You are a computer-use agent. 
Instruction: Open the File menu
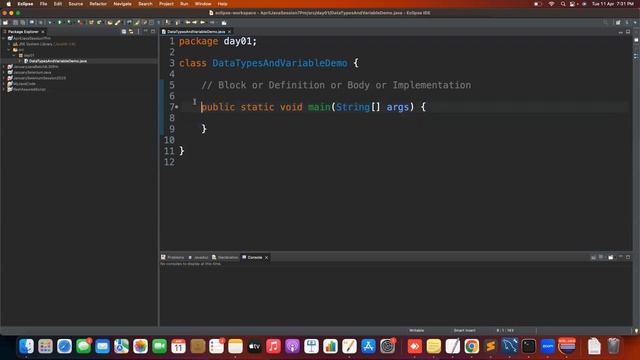pyautogui.click(x=43, y=4)
